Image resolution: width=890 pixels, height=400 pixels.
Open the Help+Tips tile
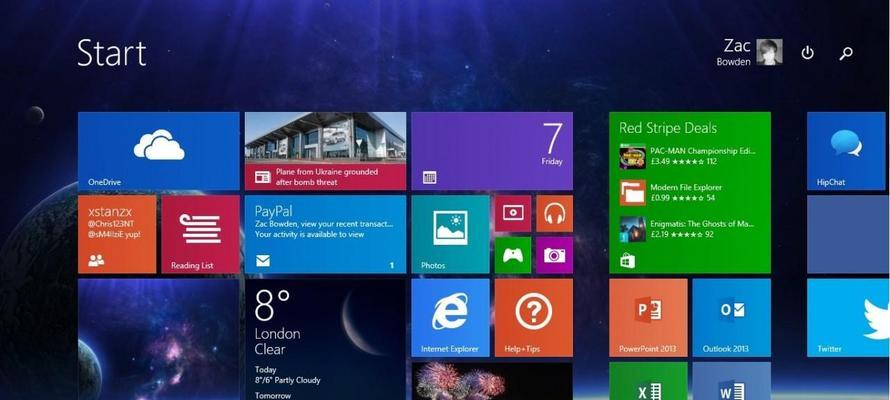[534, 318]
